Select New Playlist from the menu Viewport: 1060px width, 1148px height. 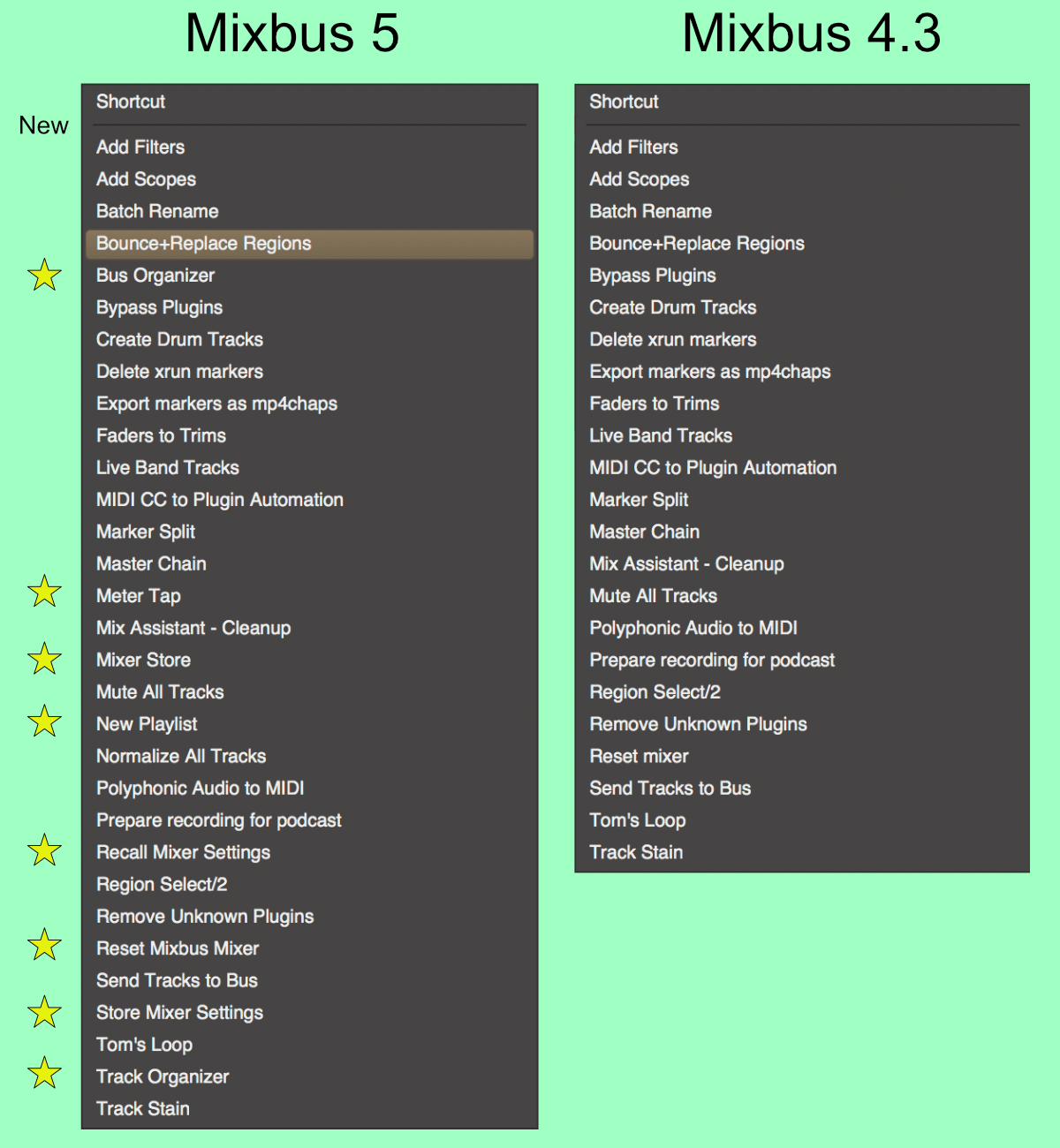click(147, 724)
